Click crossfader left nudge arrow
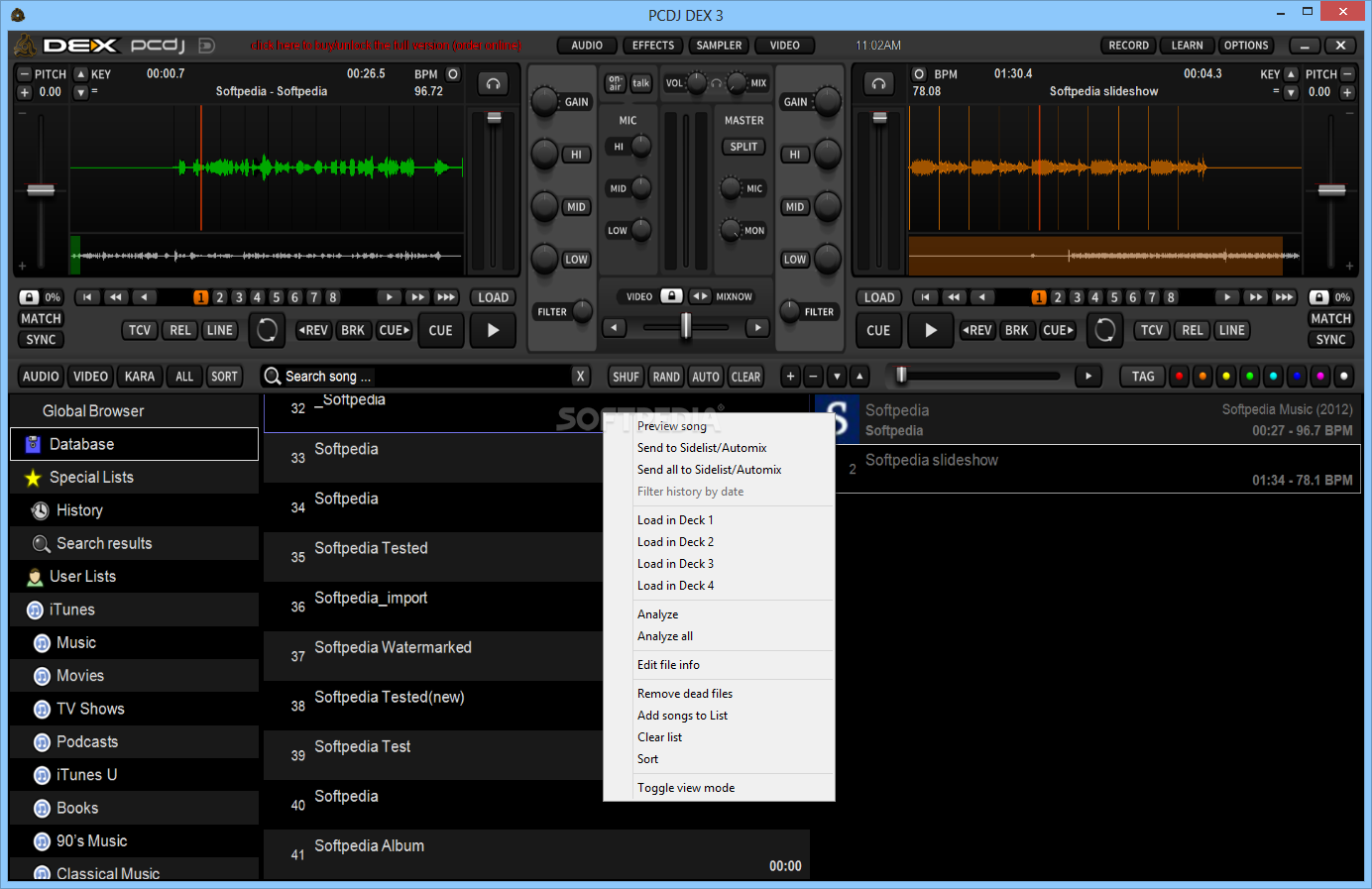 pos(615,327)
